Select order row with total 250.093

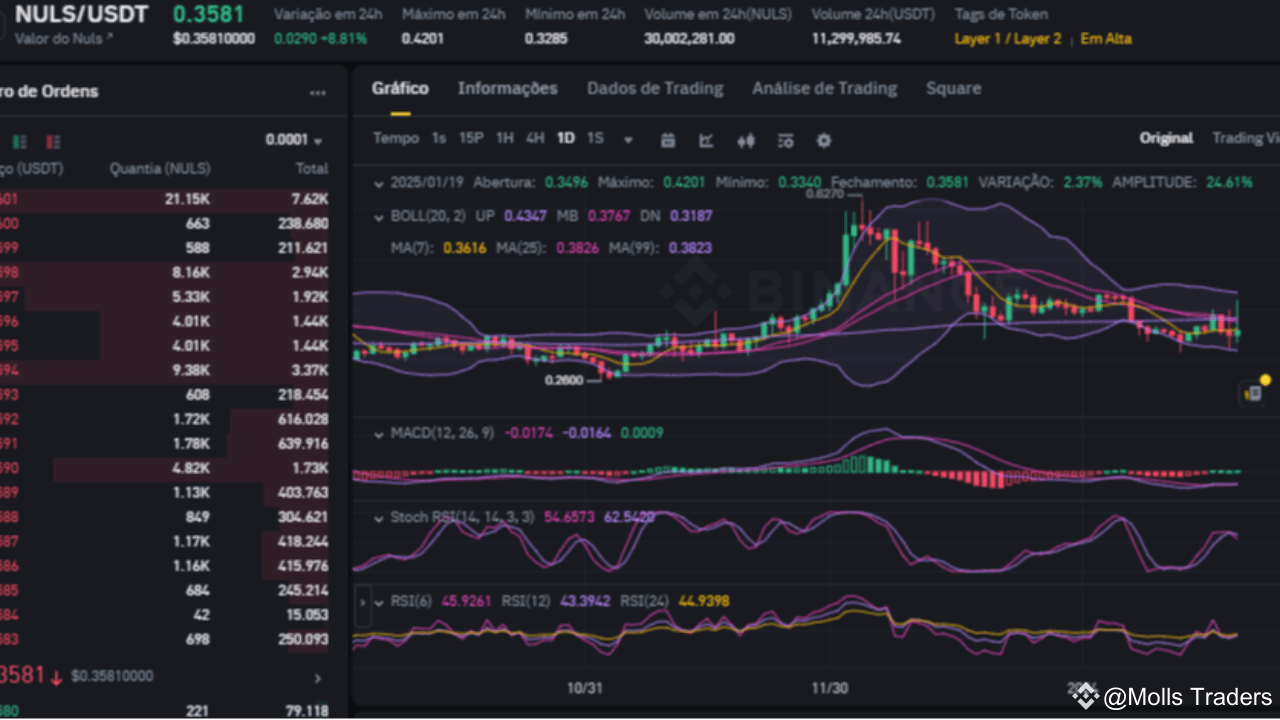[x=164, y=639]
